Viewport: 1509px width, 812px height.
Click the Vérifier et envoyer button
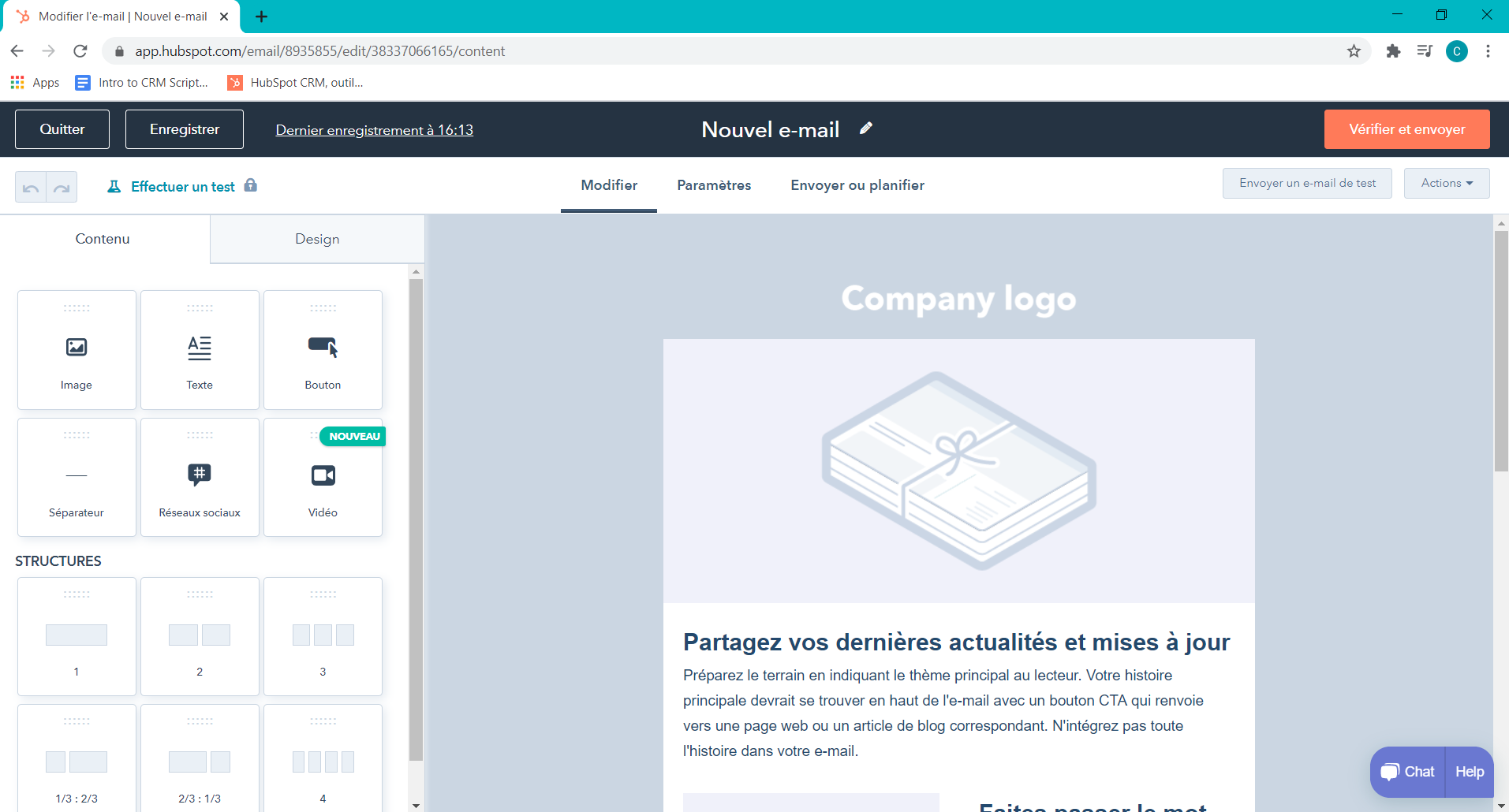(x=1406, y=129)
